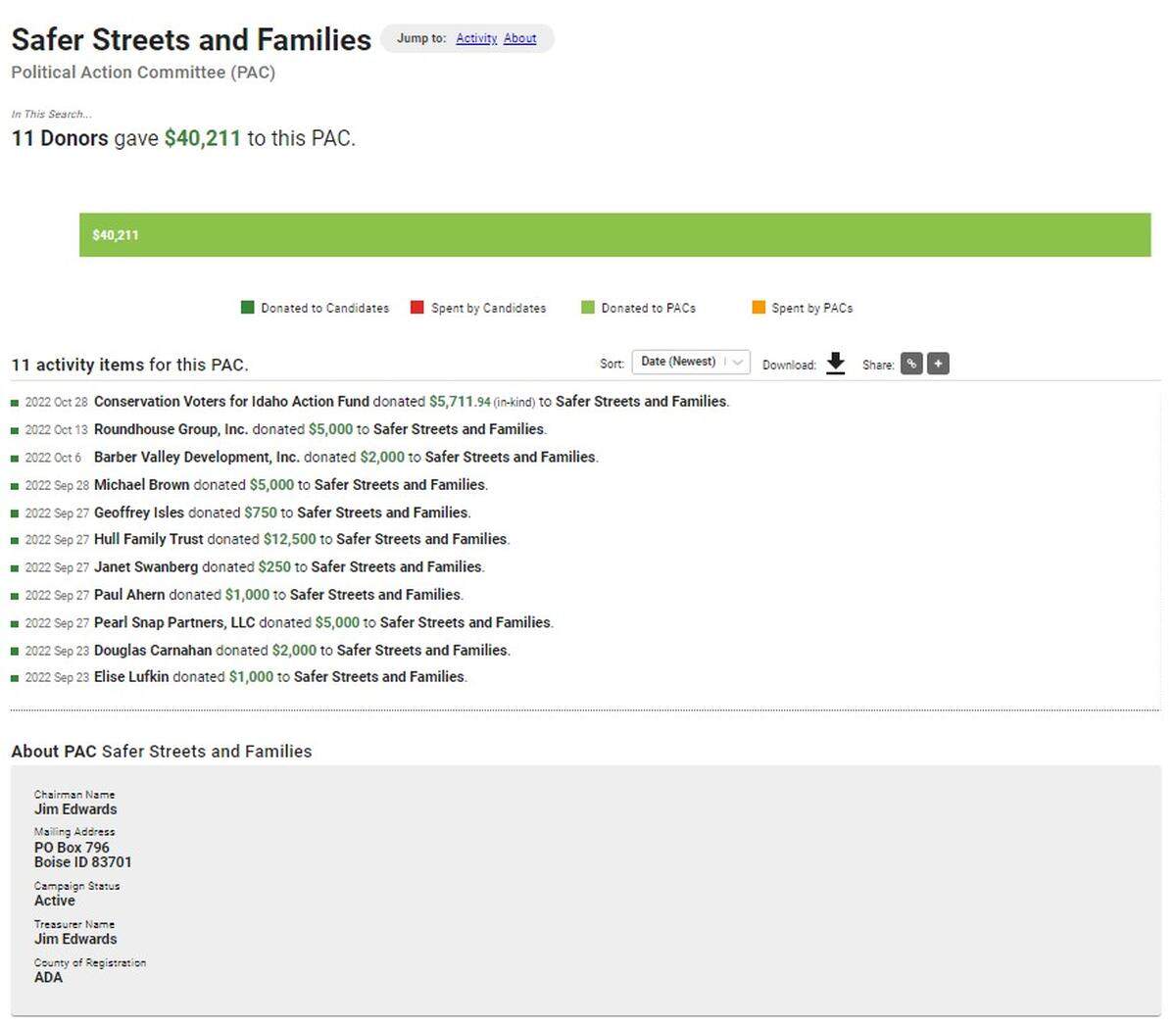This screenshot has width=1176, height=1026.
Task: Click the Treasurer Name Jim Edwards value
Action: [75, 939]
